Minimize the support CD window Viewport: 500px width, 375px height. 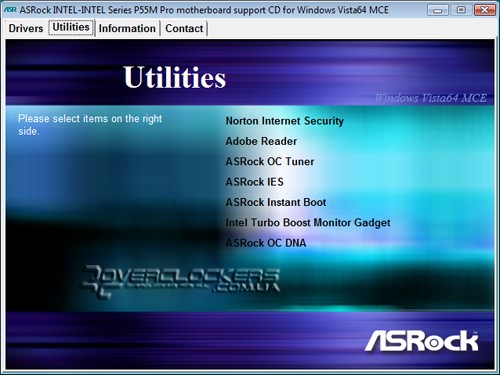pos(438,10)
